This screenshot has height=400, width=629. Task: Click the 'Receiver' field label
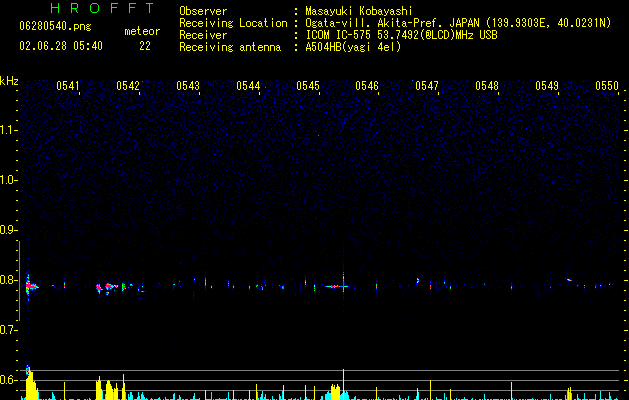click(x=203, y=35)
